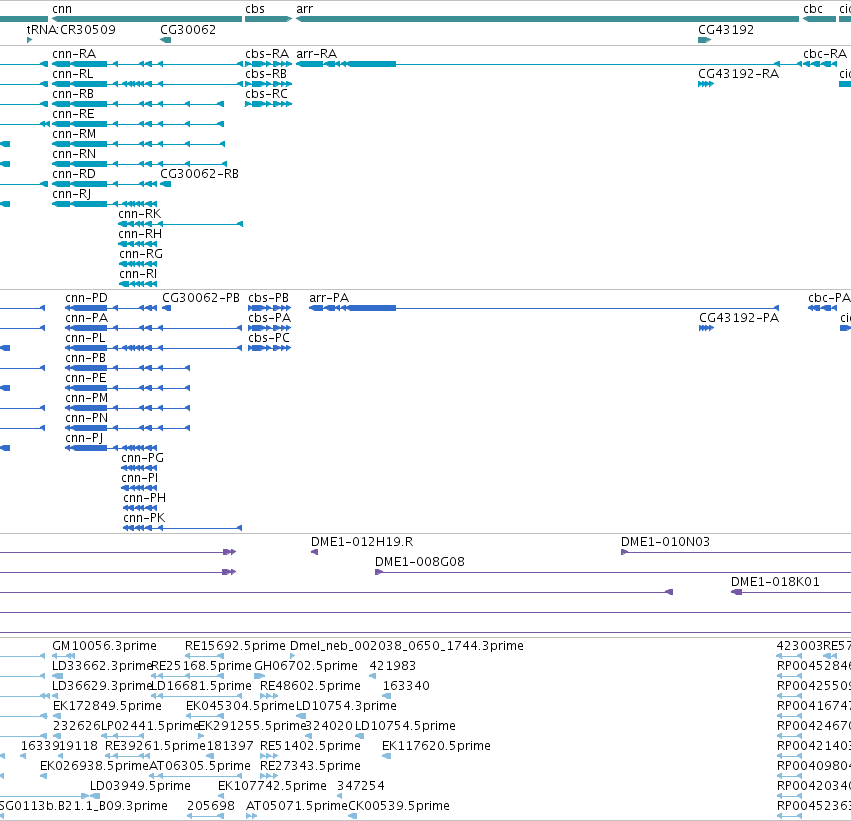
Task: Click the arr gene label at top
Action: pyautogui.click(x=304, y=9)
